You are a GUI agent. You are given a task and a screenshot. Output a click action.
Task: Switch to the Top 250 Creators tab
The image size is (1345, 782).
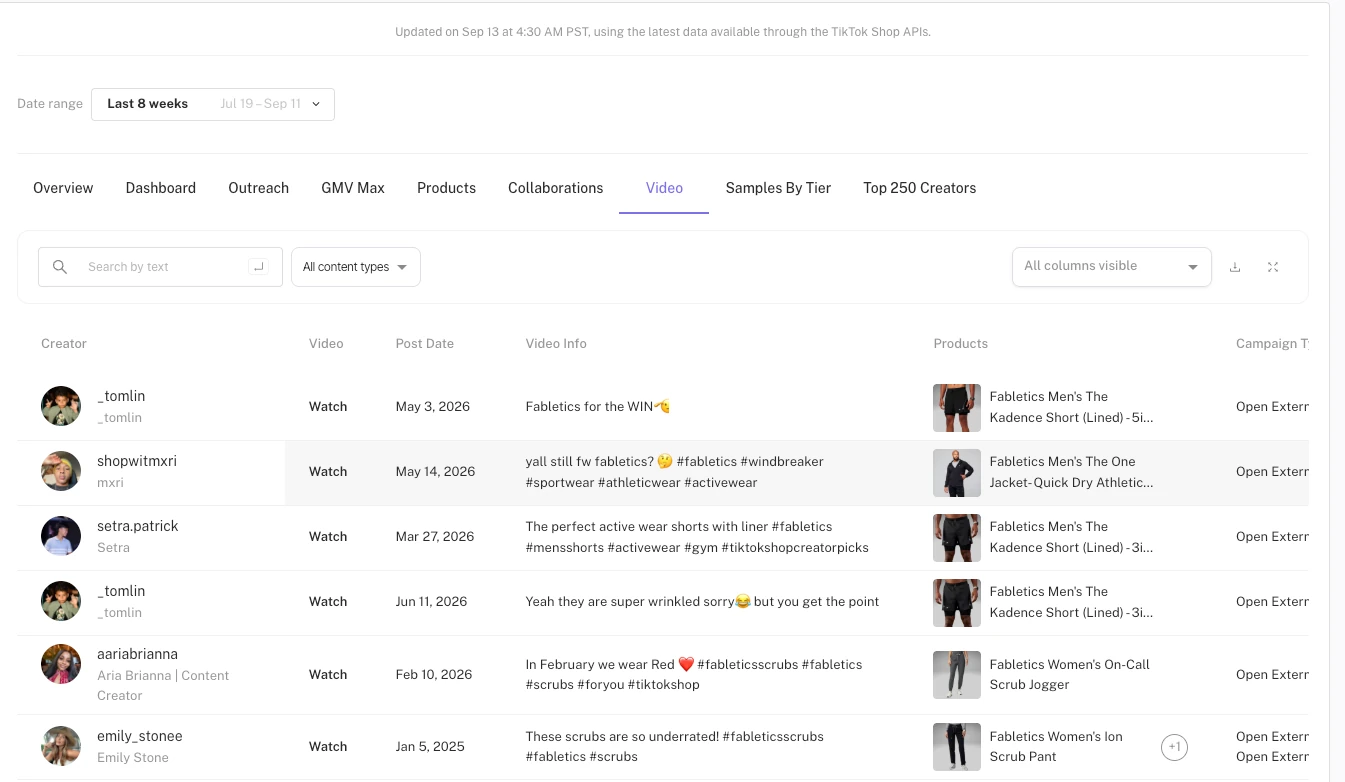(920, 188)
